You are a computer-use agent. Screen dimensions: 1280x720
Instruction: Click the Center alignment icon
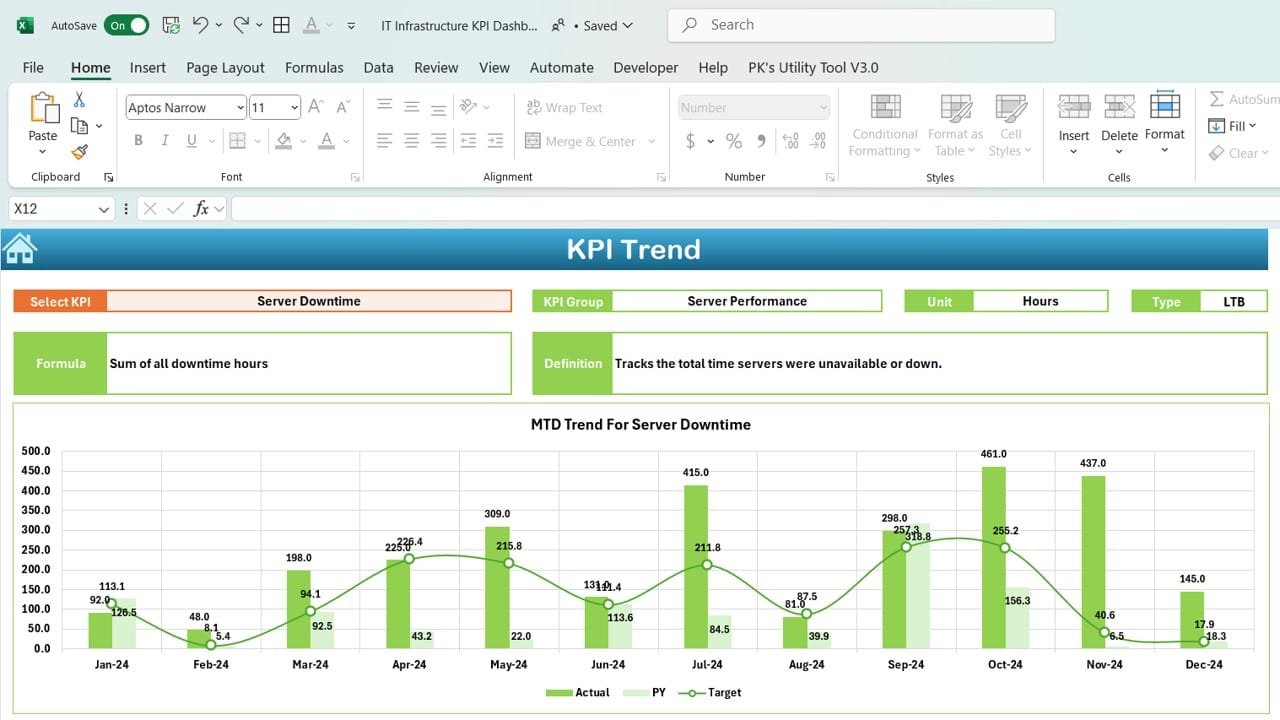tap(411, 141)
